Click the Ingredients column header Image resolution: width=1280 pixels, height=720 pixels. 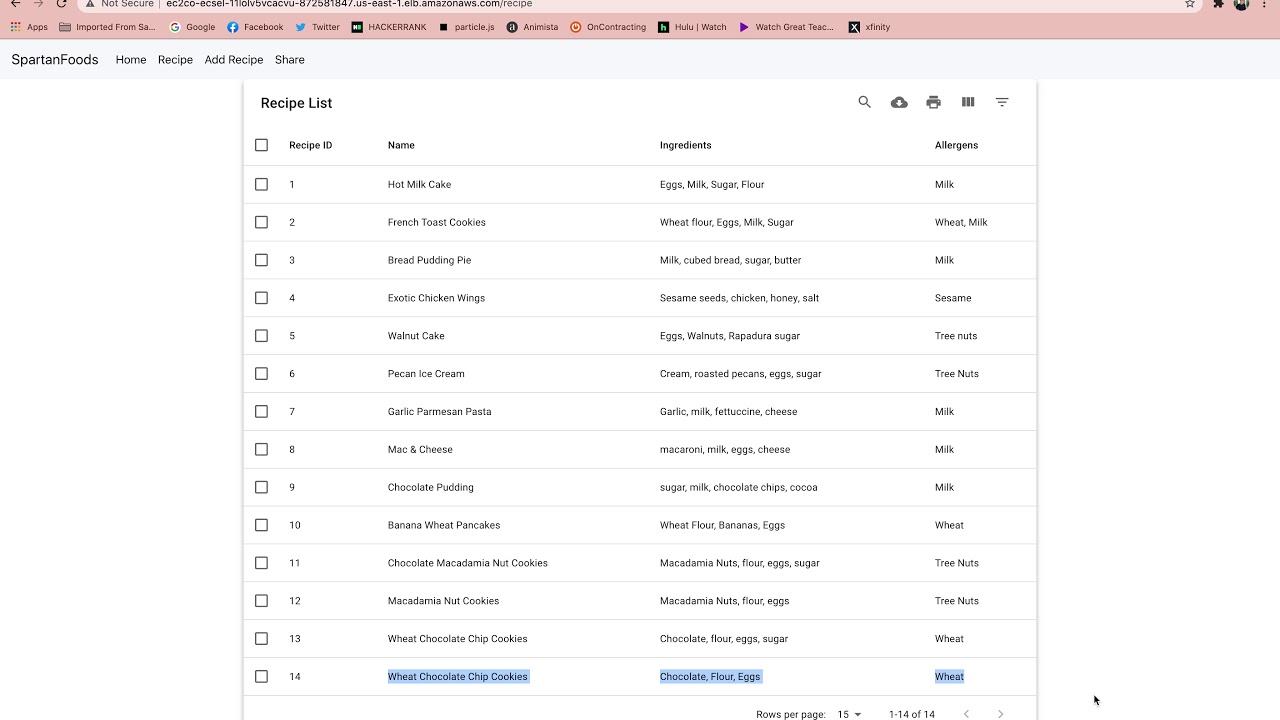point(685,145)
